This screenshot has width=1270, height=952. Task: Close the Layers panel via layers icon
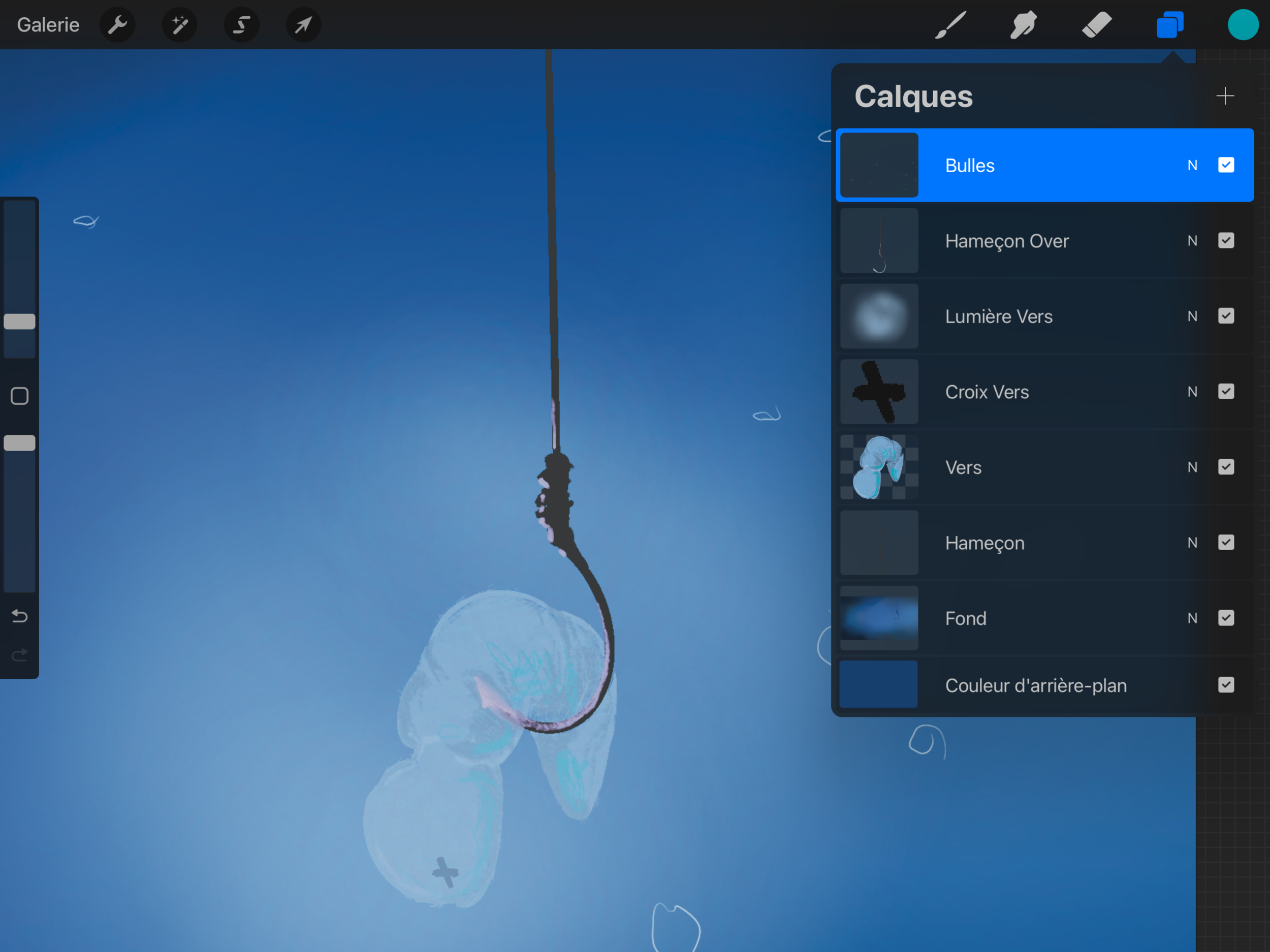coord(1169,25)
